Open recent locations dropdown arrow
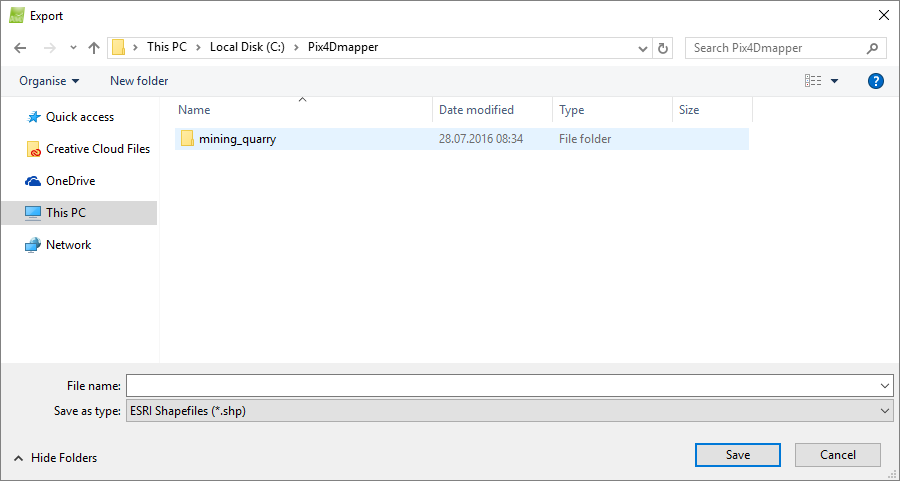The image size is (900, 481). point(73,48)
